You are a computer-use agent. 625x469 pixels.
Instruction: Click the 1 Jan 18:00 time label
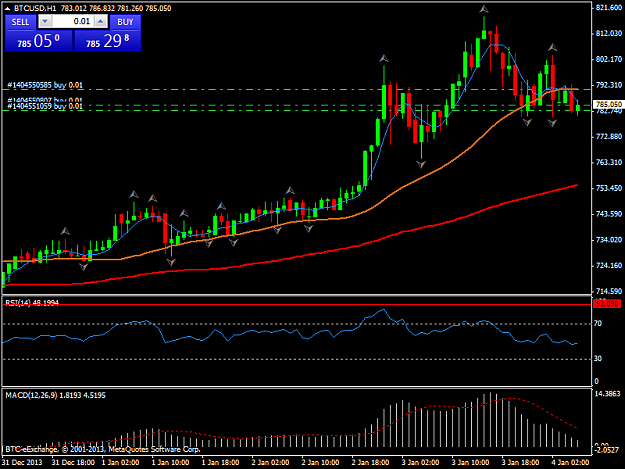[x=220, y=462]
